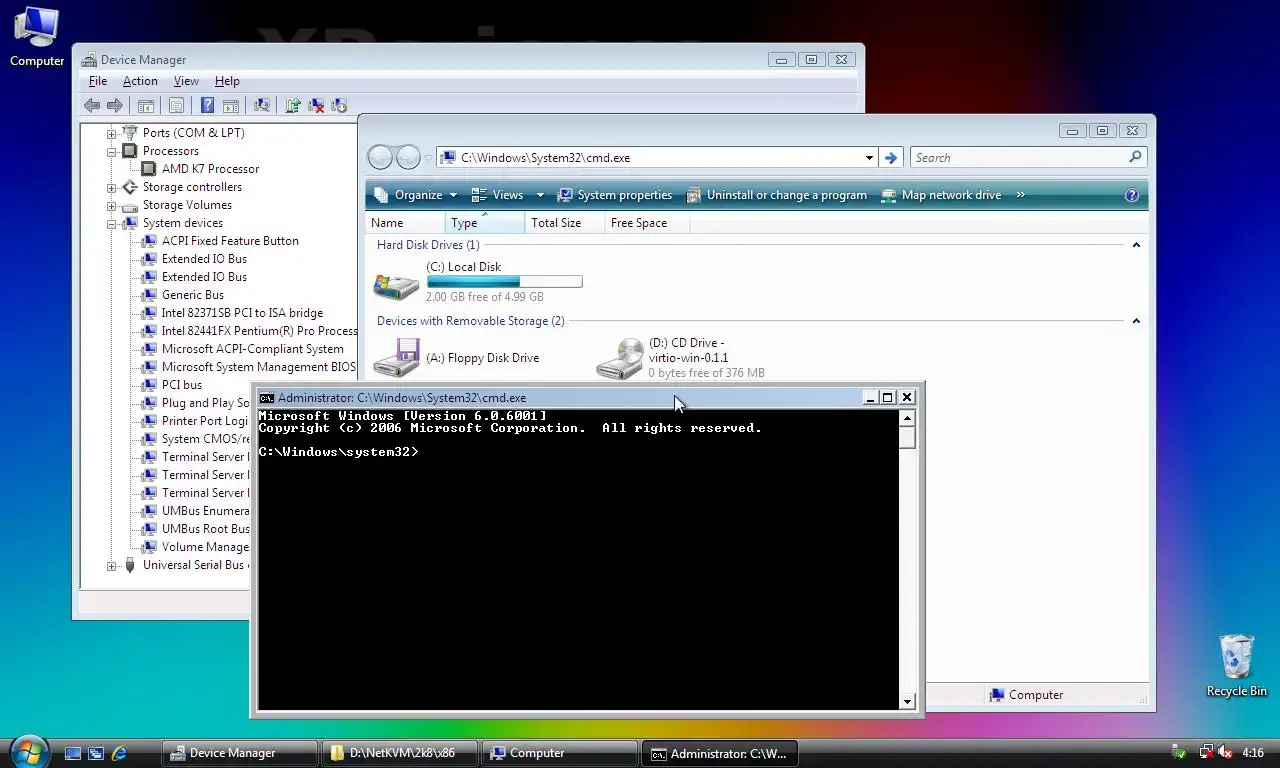Sort by Name column header
Viewport: 1280px width, 768px height.
pos(405,223)
